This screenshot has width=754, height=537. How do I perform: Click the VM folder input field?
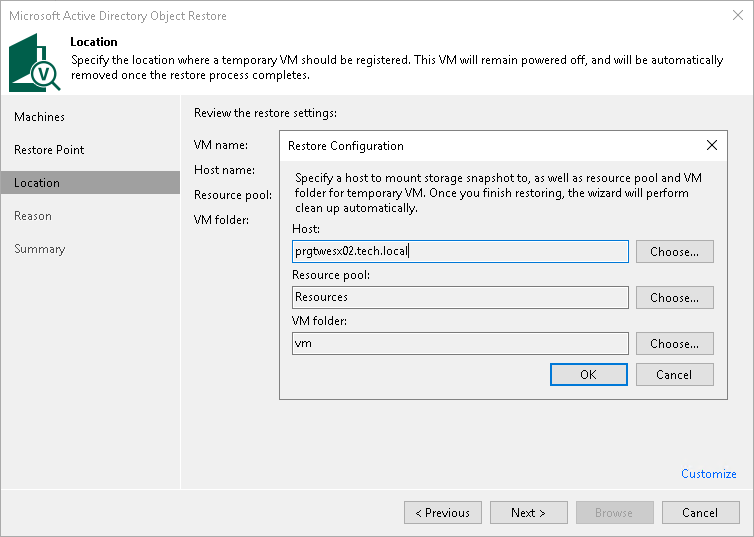tap(460, 344)
